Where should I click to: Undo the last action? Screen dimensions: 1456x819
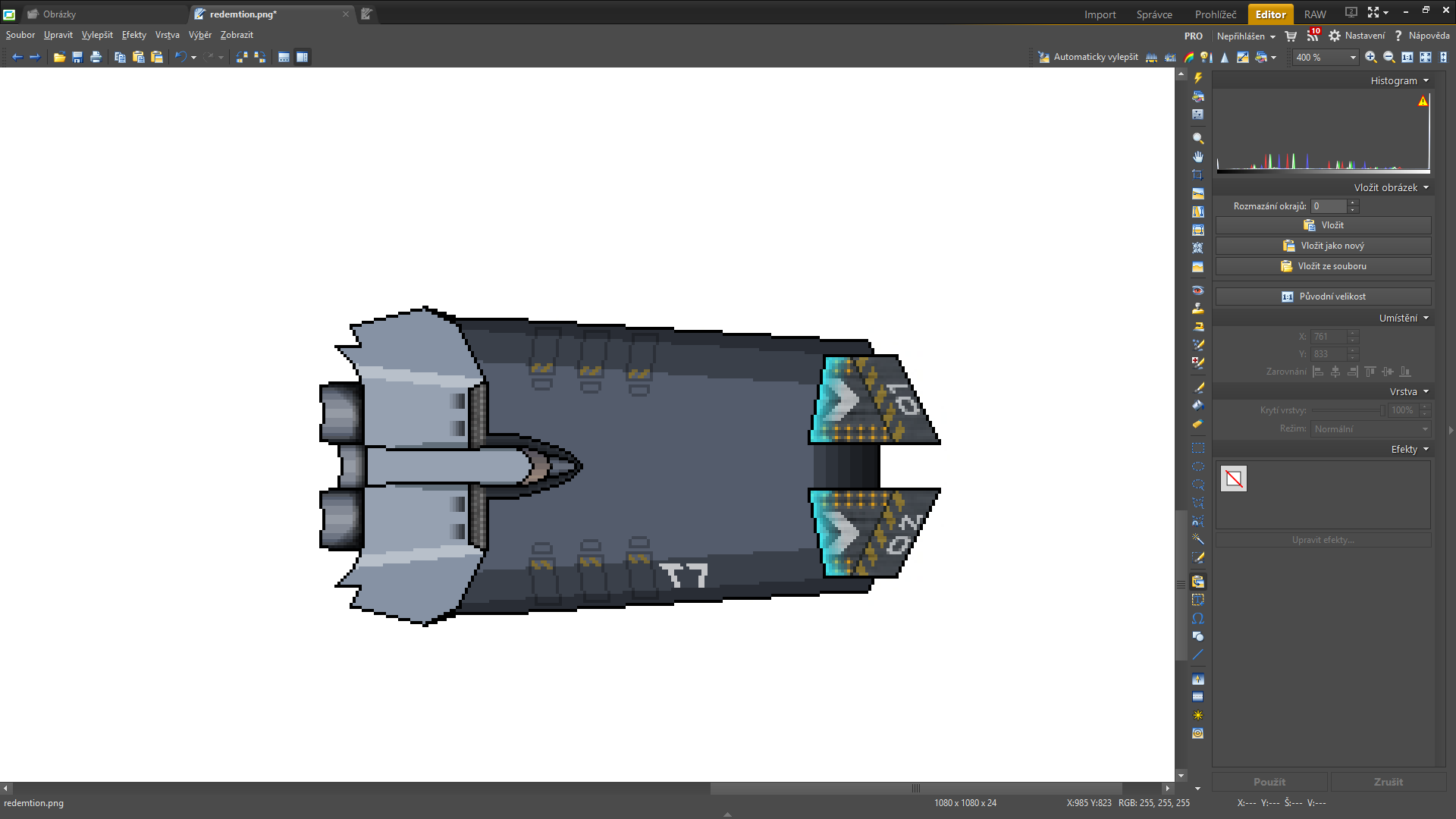click(x=180, y=57)
